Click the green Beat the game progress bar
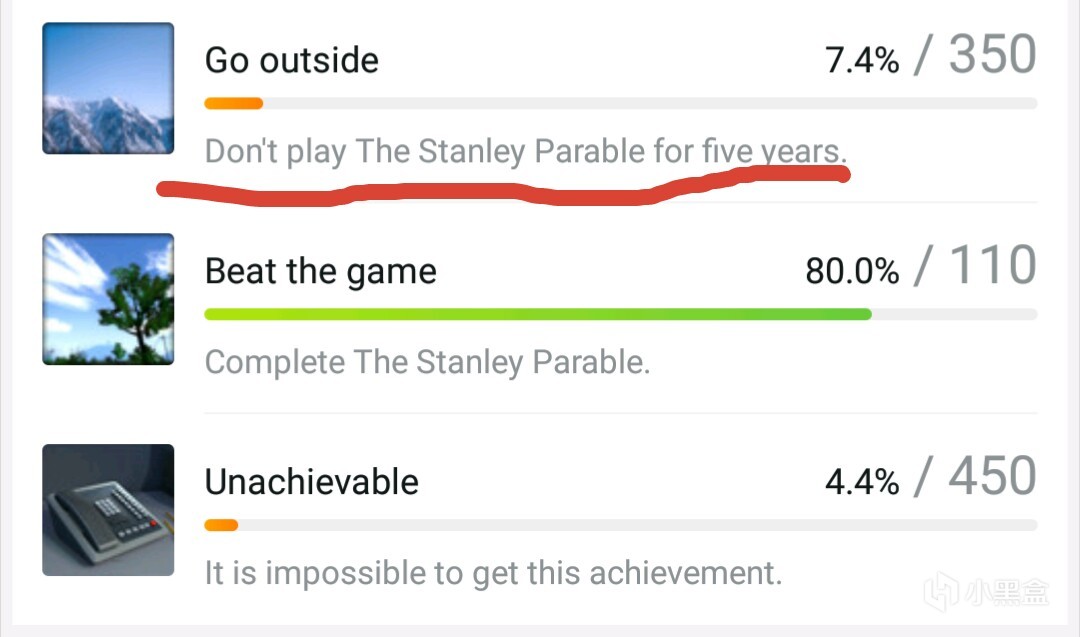Image resolution: width=1080 pixels, height=637 pixels. pos(537,314)
